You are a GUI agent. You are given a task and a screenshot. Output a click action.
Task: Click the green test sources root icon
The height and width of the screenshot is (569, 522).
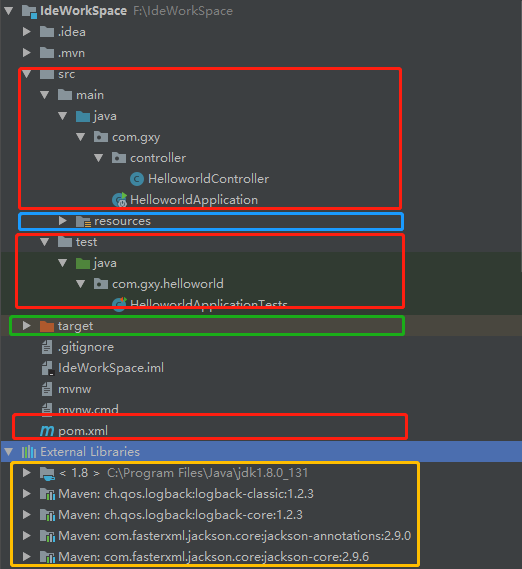[83, 263]
